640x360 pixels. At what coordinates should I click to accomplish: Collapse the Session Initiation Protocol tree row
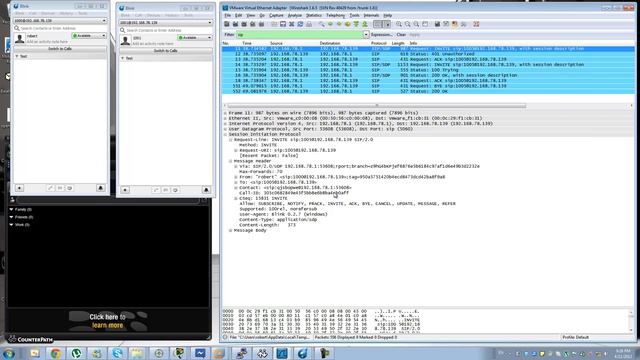225,134
